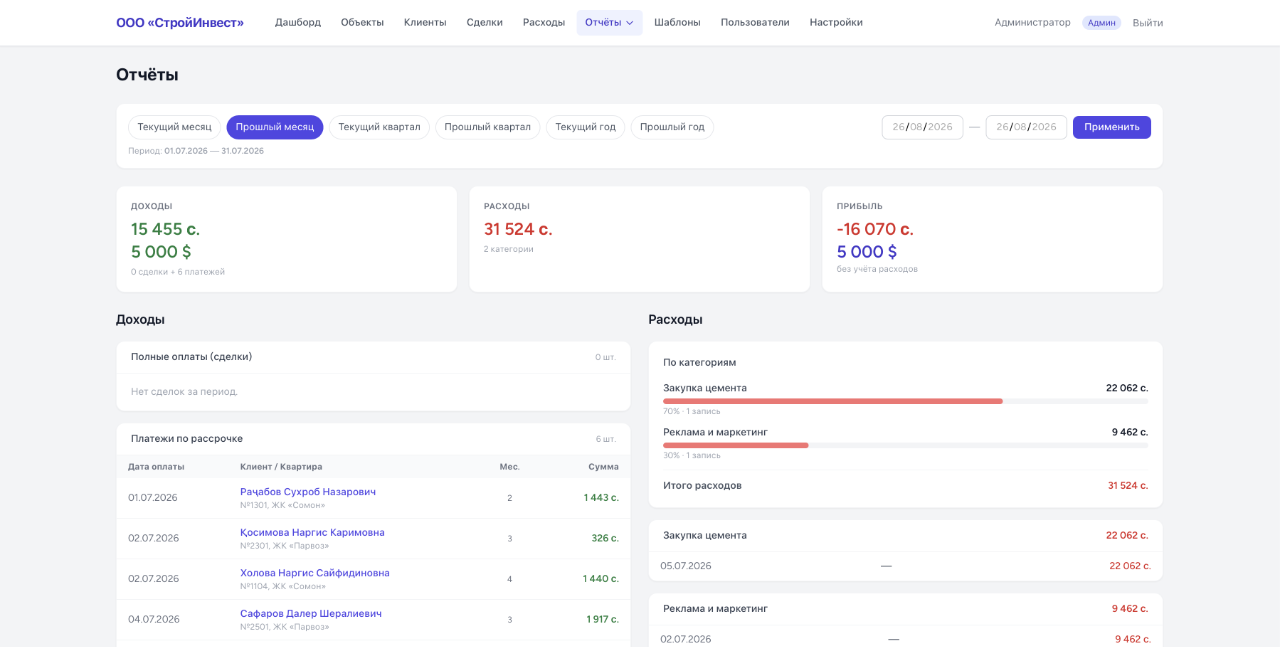Click the Период: 01.07.2026 — 31.07.2026 label
Screen dimensions: 1280x647
click(196, 151)
